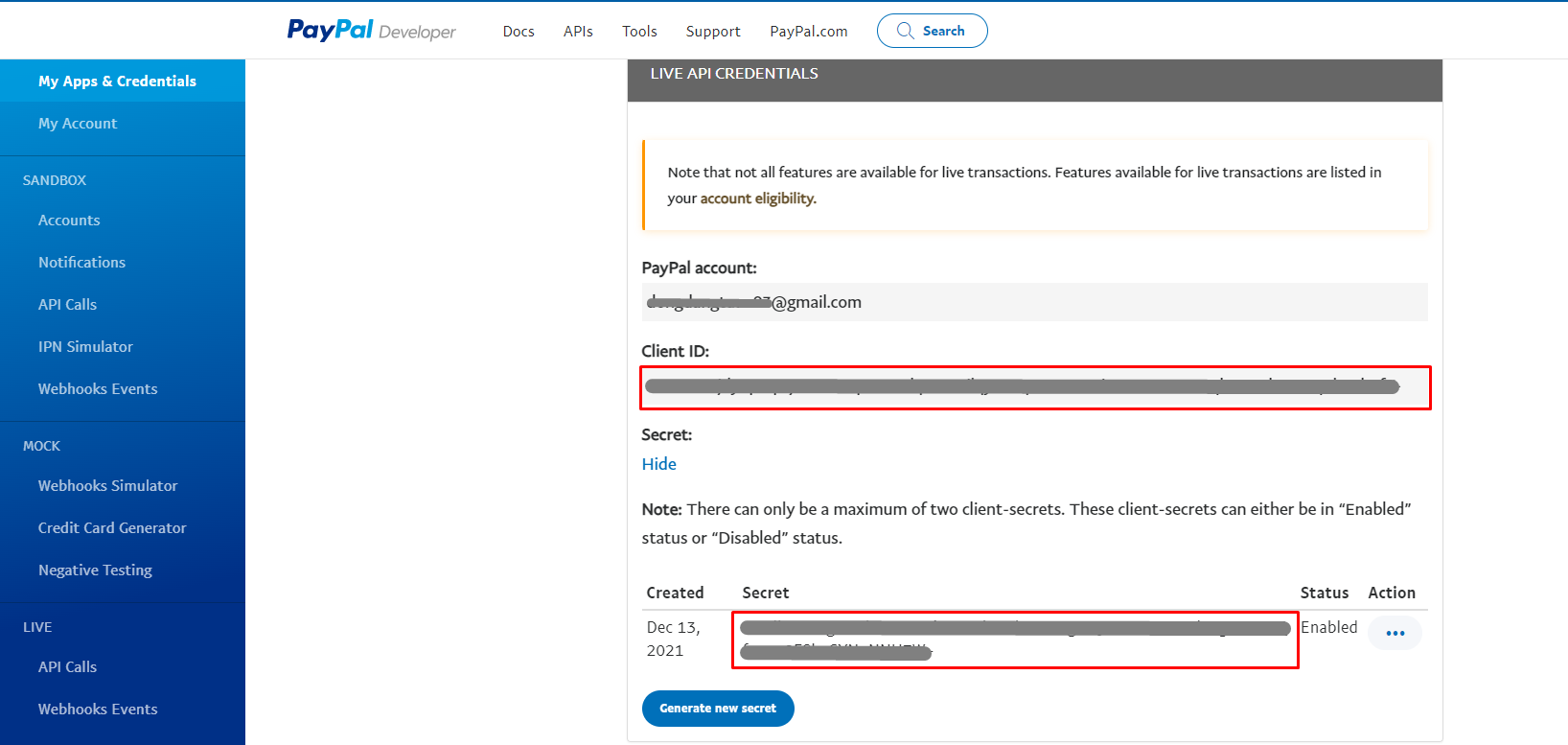Click the redacted Secret value cell
The image size is (1568, 745).
(x=1016, y=640)
